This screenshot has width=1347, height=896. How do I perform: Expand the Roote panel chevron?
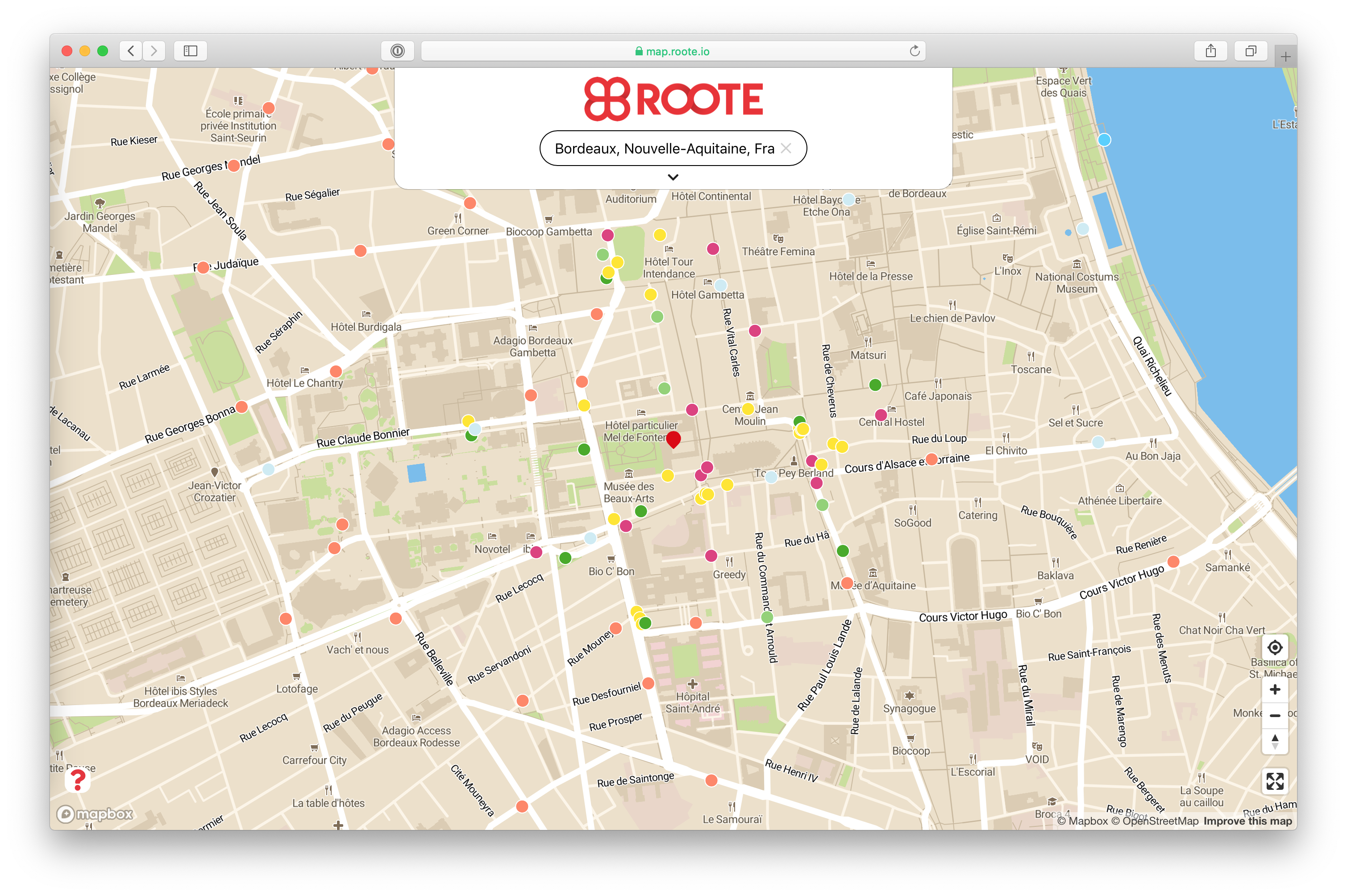pyautogui.click(x=673, y=177)
